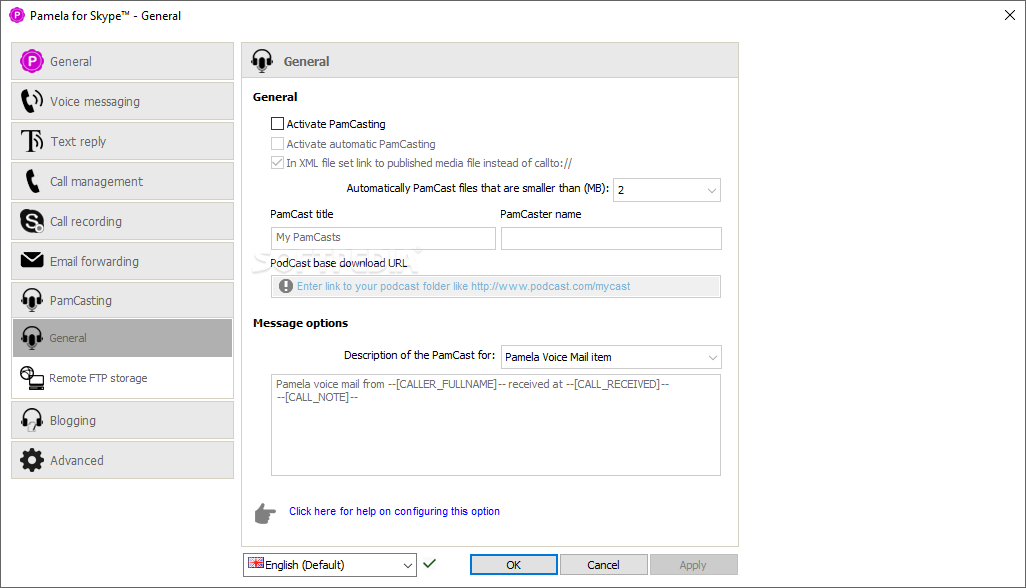Viewport: 1026px width, 588px height.
Task: Open the Blogging section
Action: pyautogui.click(x=122, y=420)
